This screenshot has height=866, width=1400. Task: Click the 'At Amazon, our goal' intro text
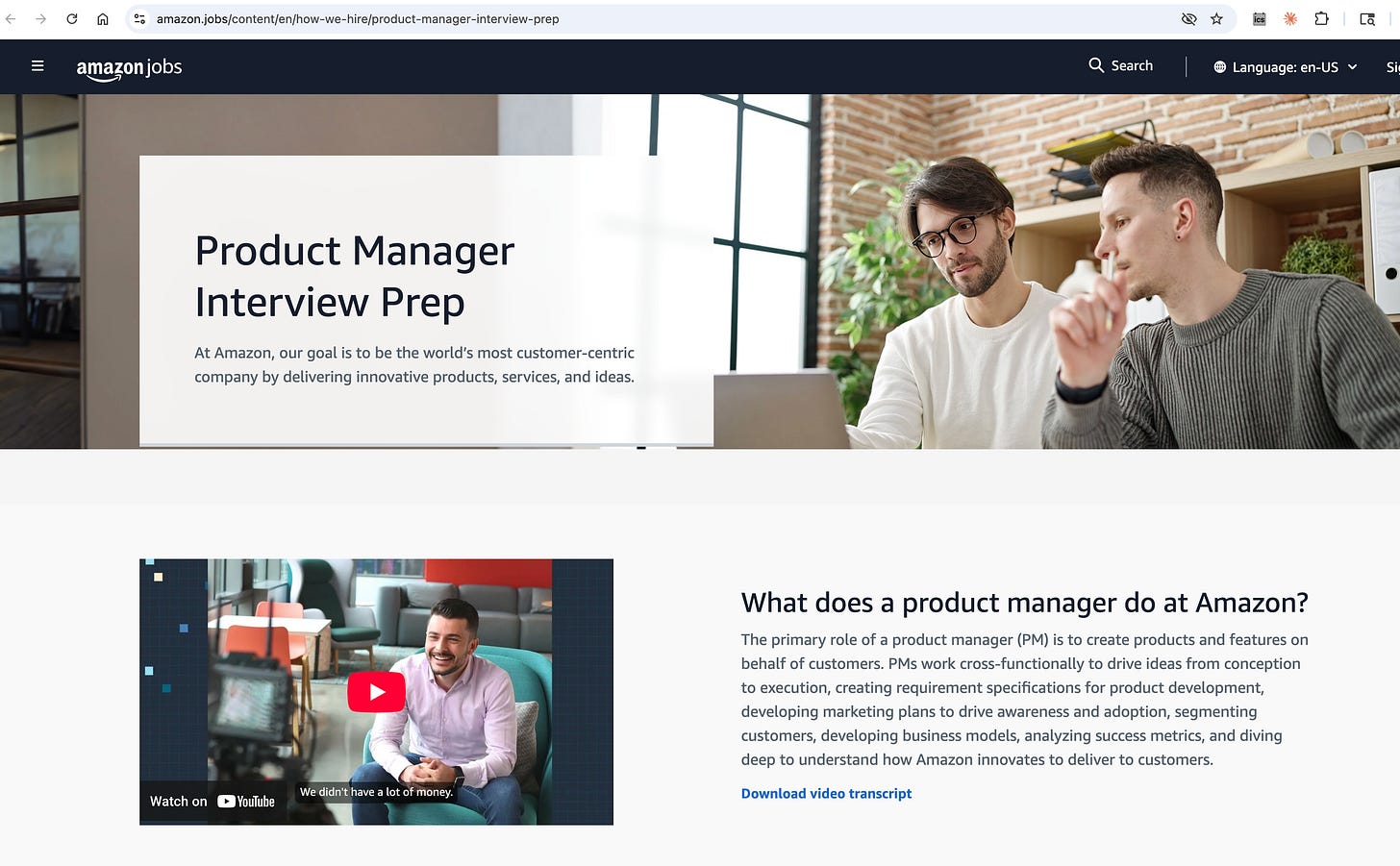click(x=414, y=365)
